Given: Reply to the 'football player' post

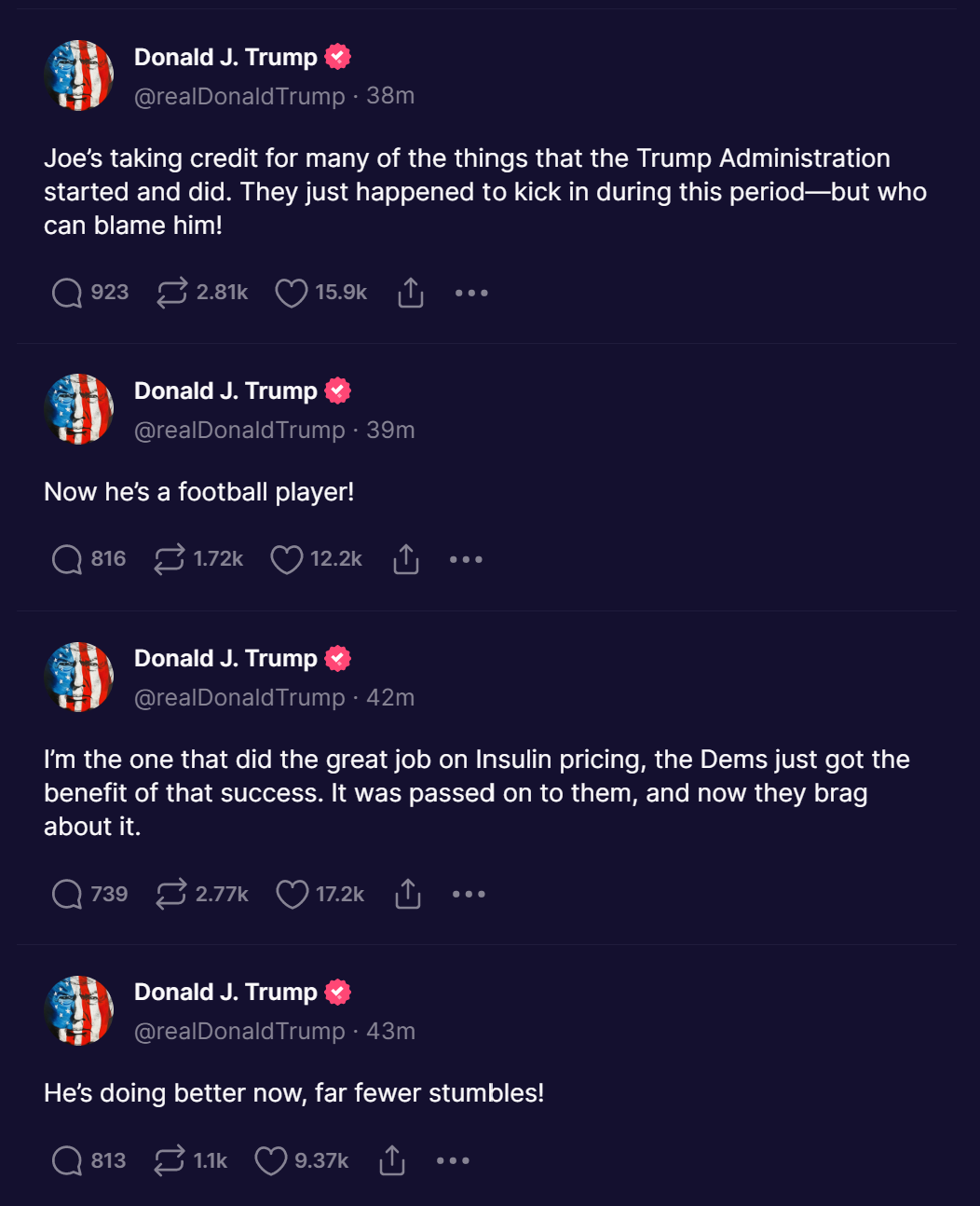Looking at the screenshot, I should click(x=67, y=559).
